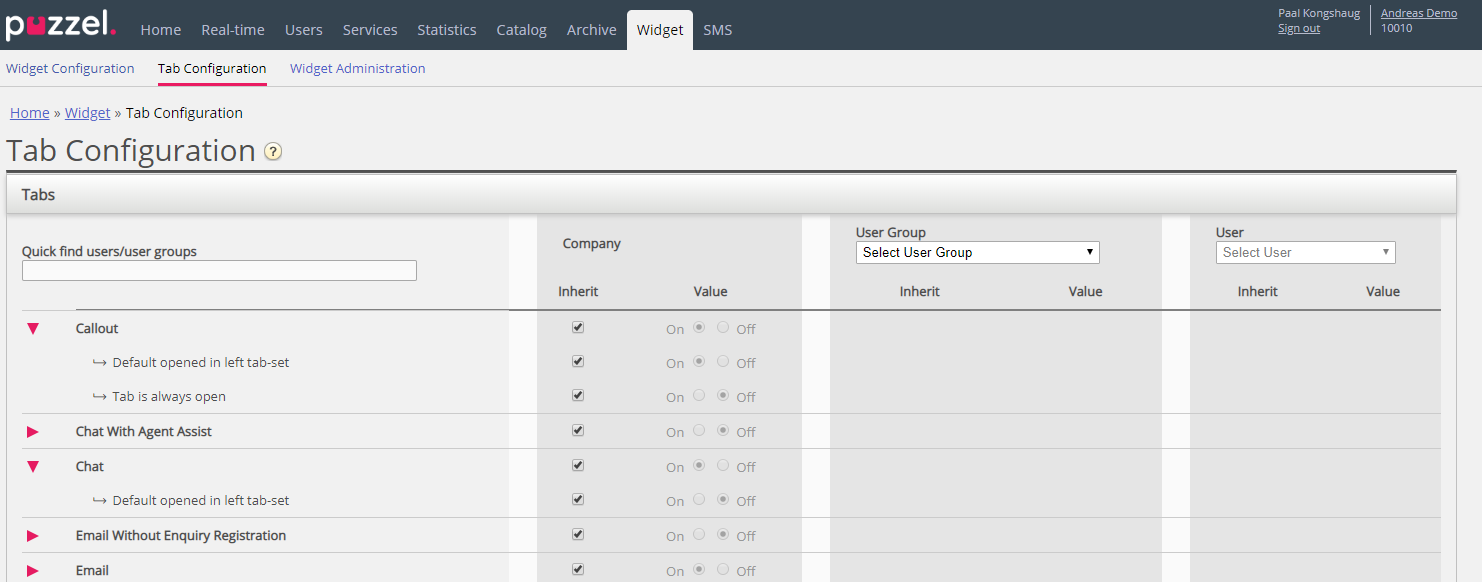
Task: Open the Select User dropdown
Action: (x=1305, y=253)
